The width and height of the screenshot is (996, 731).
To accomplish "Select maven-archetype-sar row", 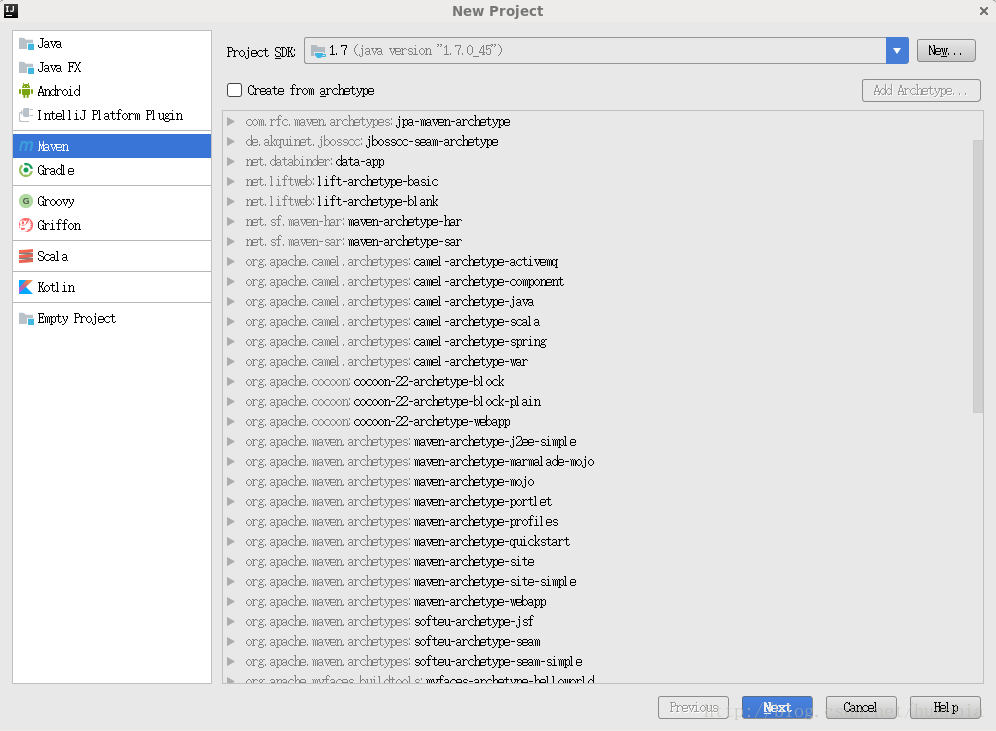I will tap(598, 241).
